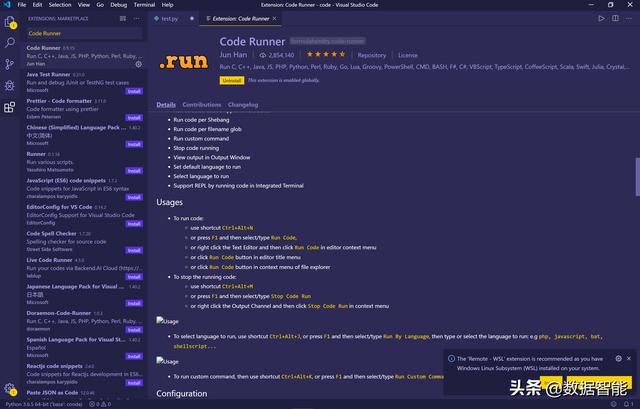Install JavaScript (ES6) code snippets
The width and height of the screenshot is (640, 409).
[134, 198]
